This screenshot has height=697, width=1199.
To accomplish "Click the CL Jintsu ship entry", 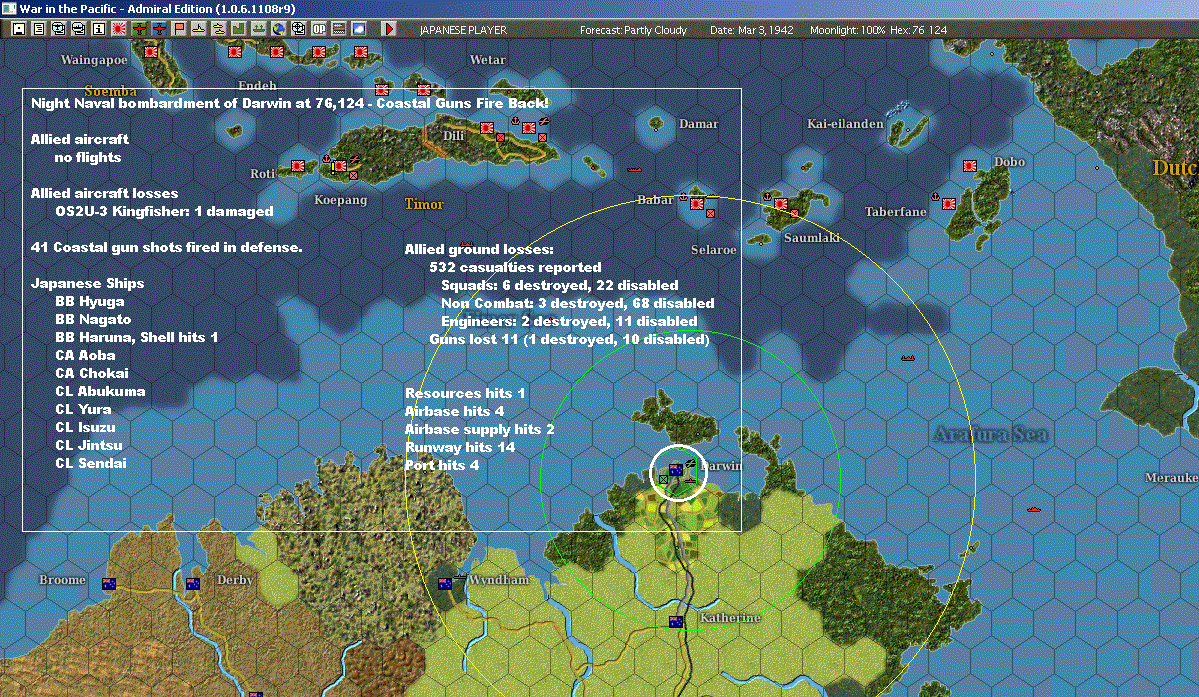I will pos(89,445).
